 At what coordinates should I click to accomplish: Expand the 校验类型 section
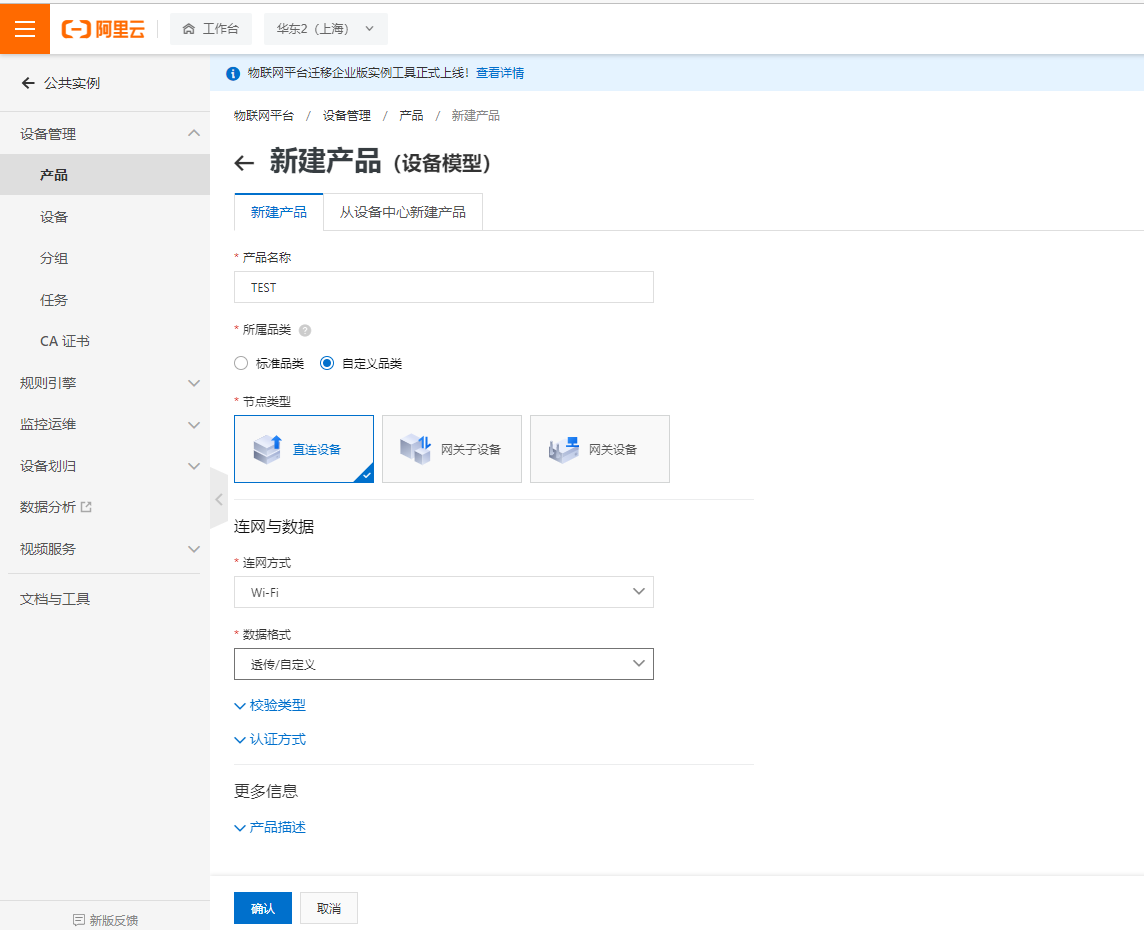270,705
